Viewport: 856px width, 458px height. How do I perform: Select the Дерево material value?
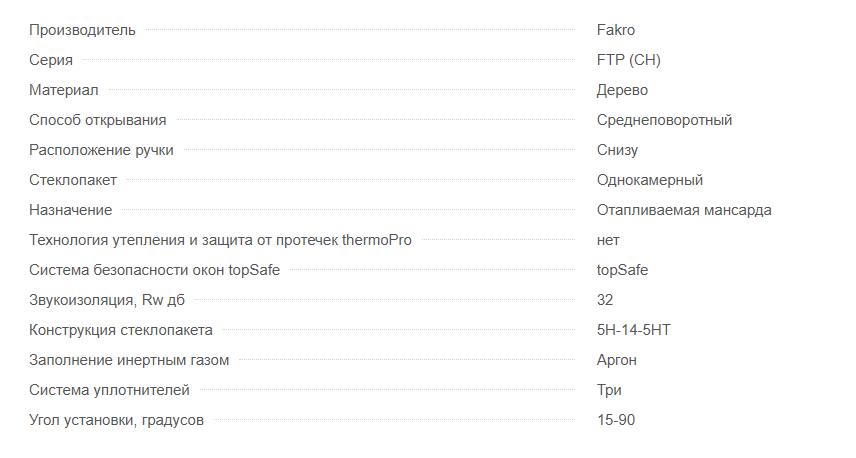point(622,90)
